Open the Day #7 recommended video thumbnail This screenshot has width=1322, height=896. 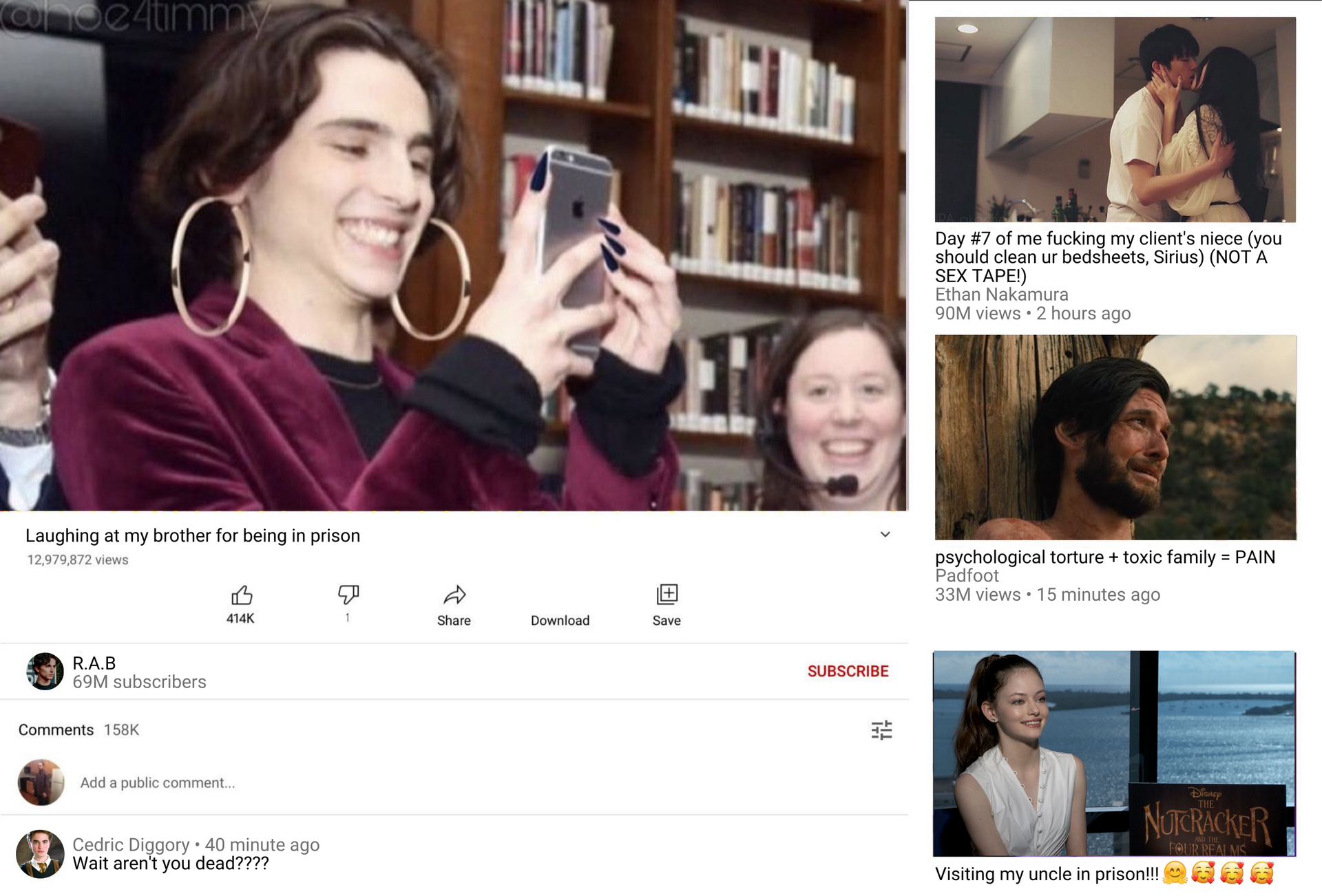pos(1115,120)
